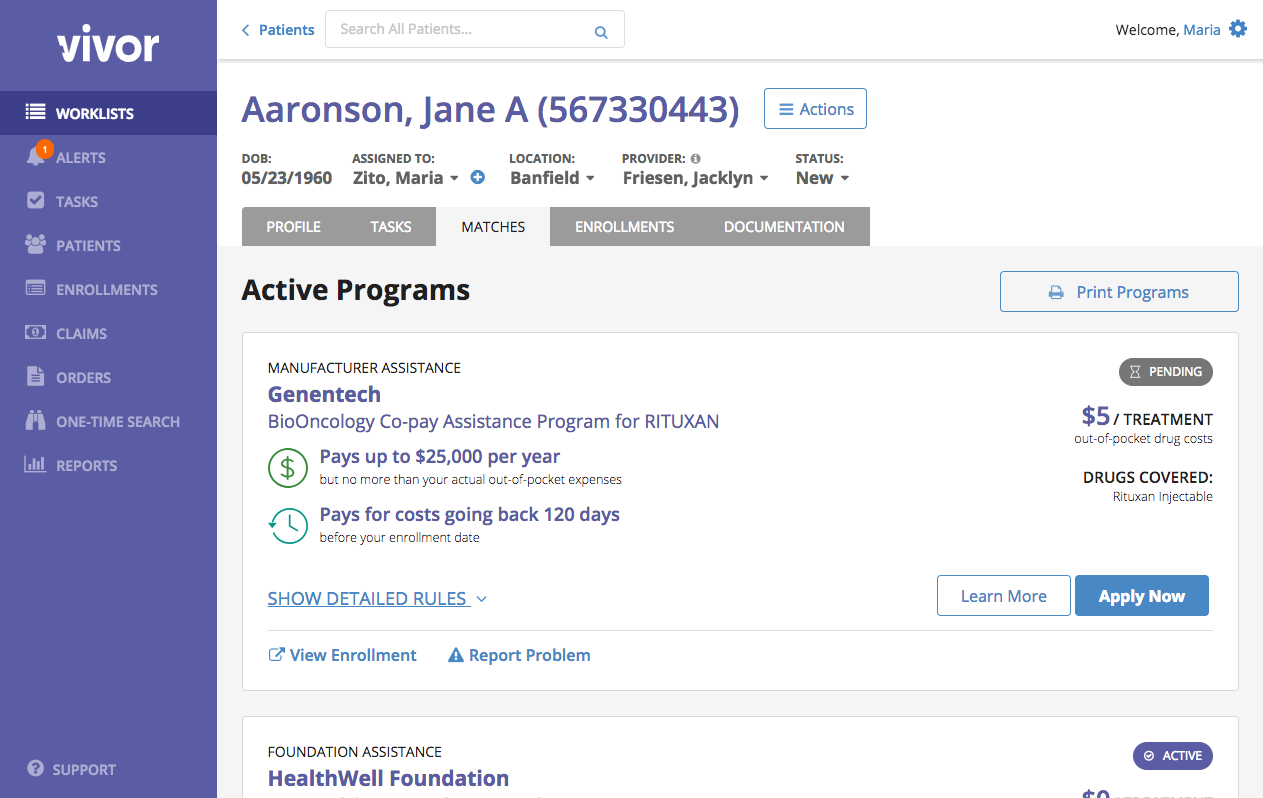This screenshot has width=1263, height=798.
Task: Click the Worklists list icon
Action: coord(35,112)
